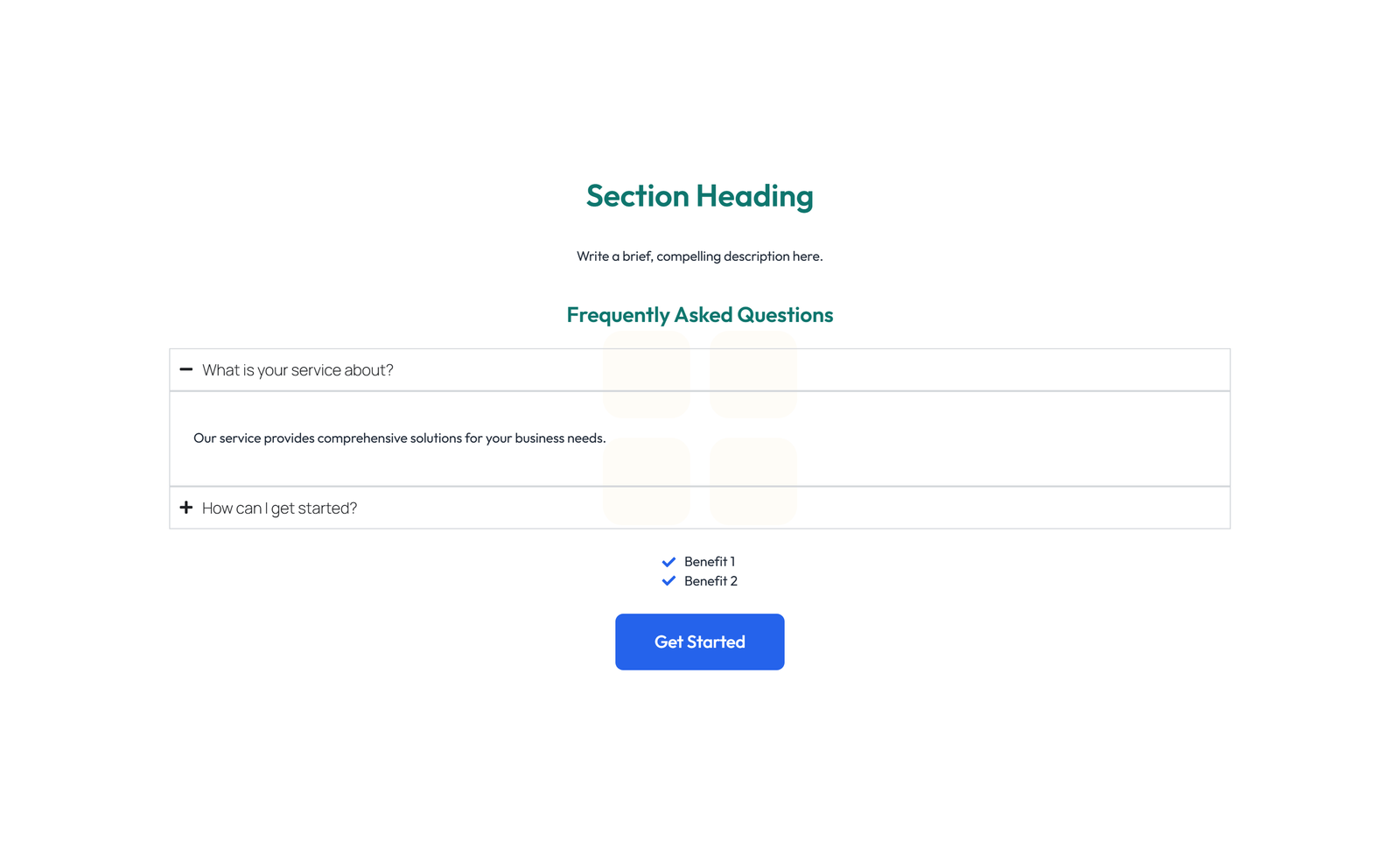Click the top-left decorative rounded square
1400x856 pixels.
(x=647, y=374)
